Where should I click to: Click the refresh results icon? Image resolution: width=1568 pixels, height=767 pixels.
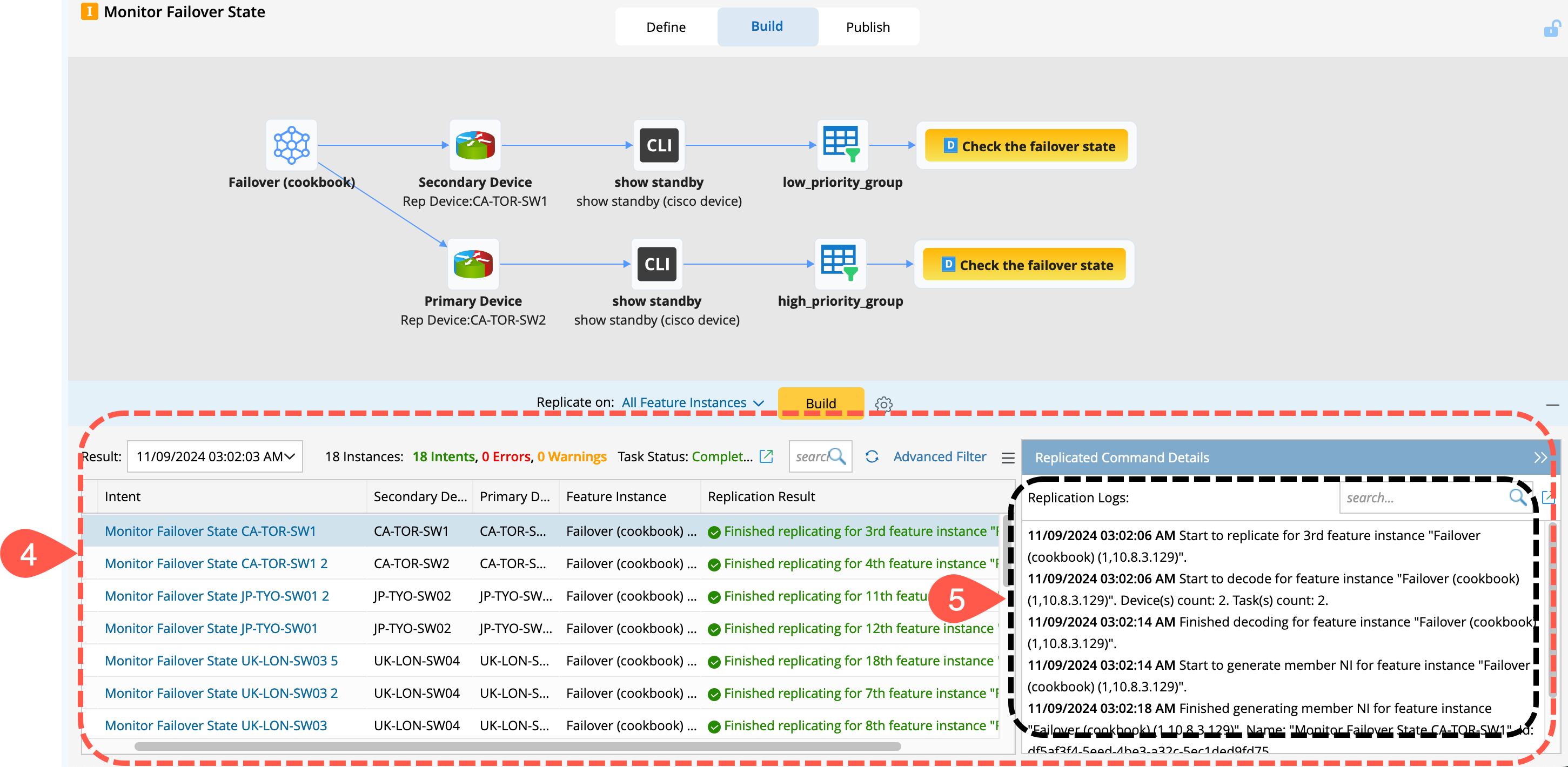point(872,456)
